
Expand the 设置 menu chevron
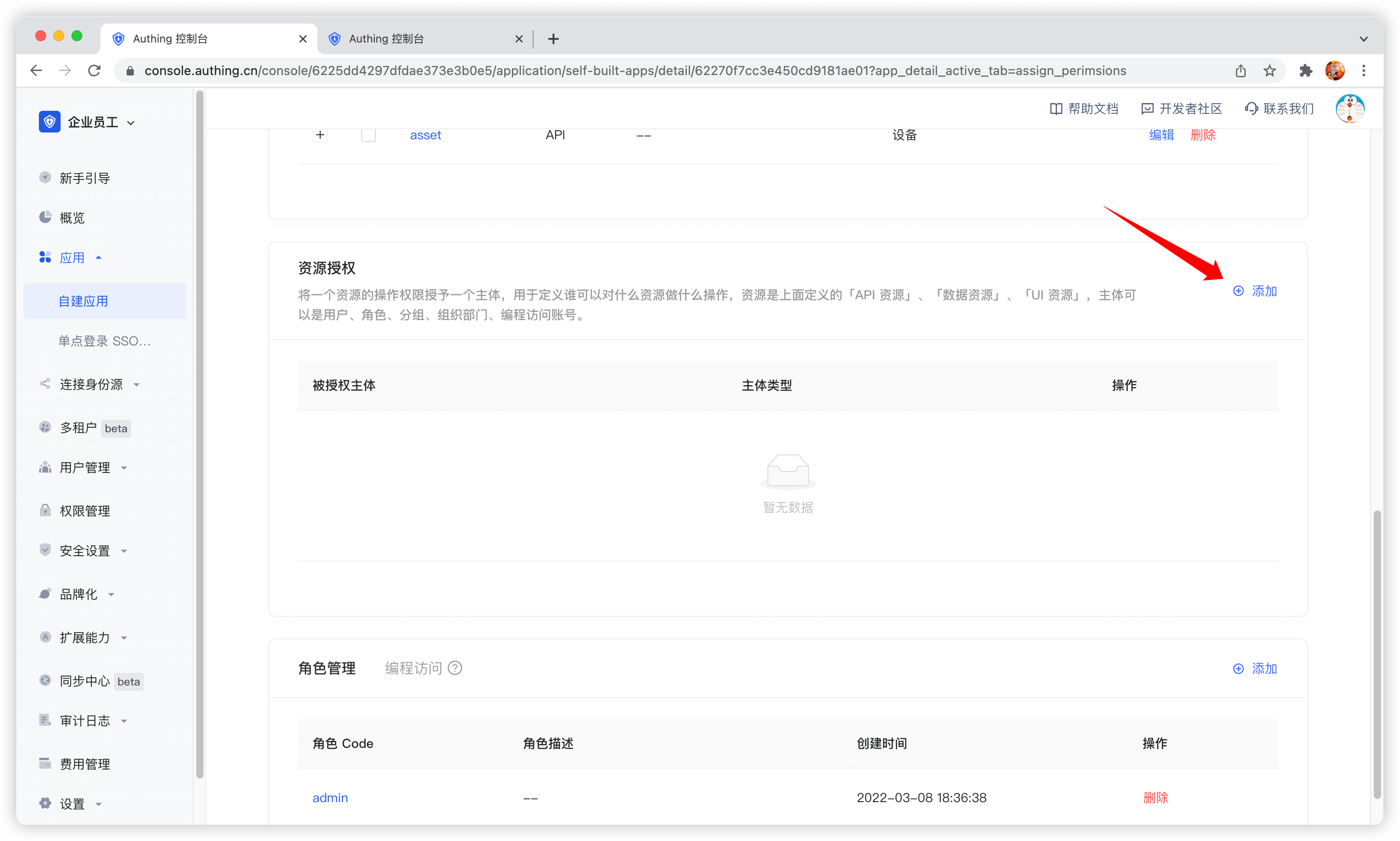pos(99,804)
